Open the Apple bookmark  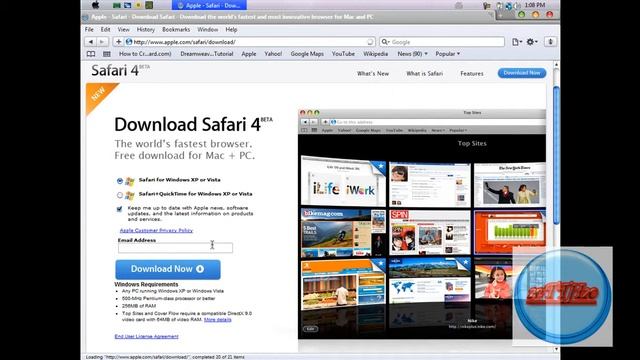(249, 54)
